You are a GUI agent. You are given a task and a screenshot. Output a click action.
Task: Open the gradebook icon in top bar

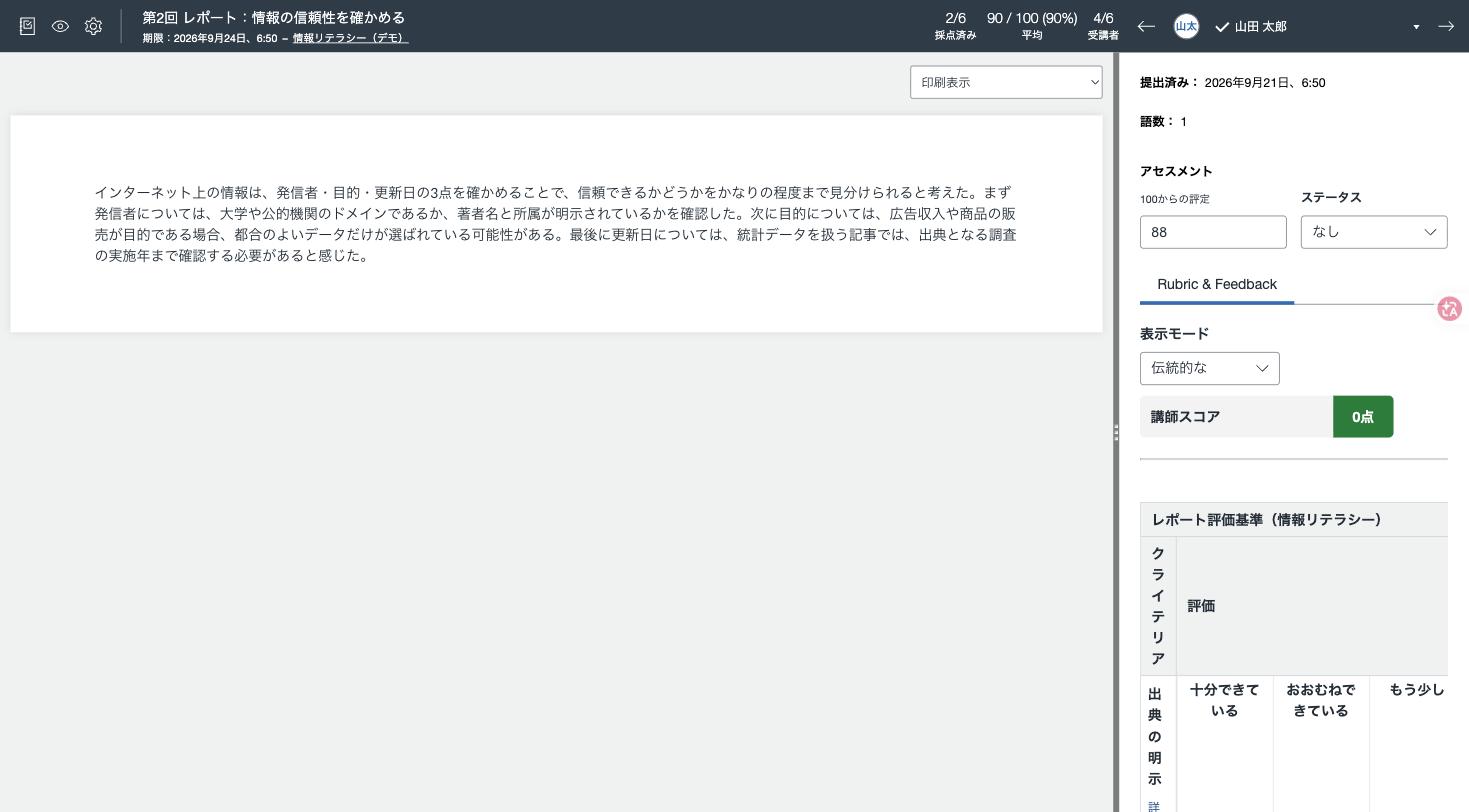click(27, 26)
